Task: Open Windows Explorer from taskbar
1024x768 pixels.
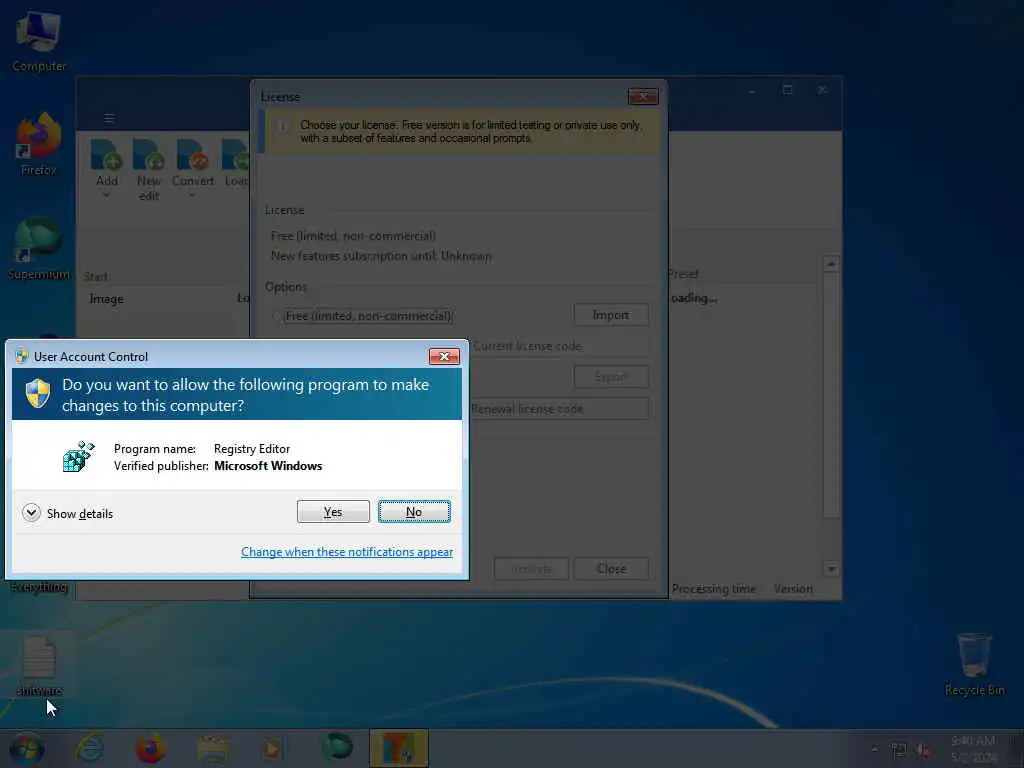Action: pyautogui.click(x=212, y=748)
